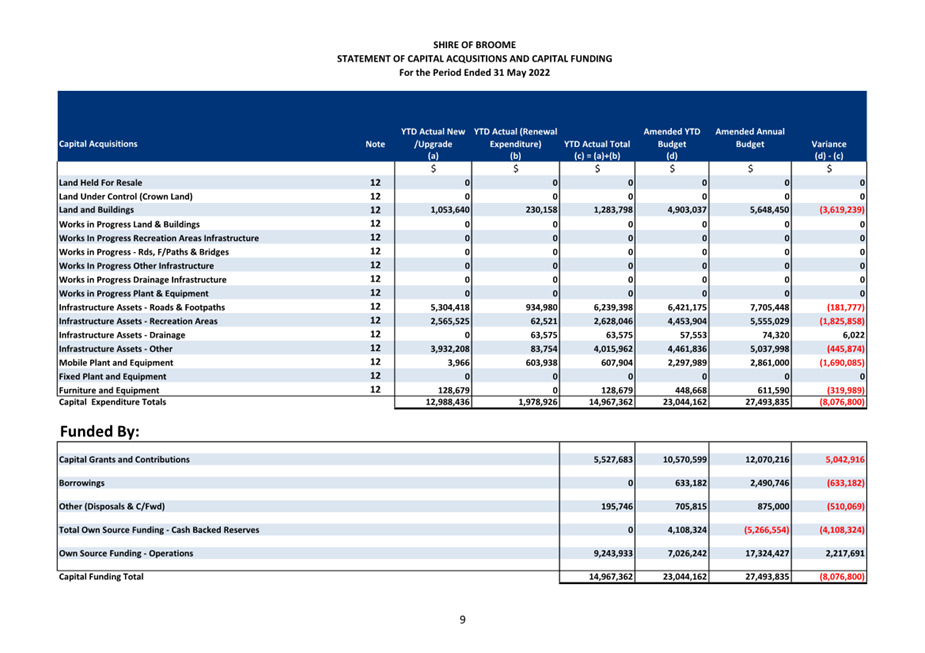Select the 'Land Held For Resale' row label

(100, 183)
